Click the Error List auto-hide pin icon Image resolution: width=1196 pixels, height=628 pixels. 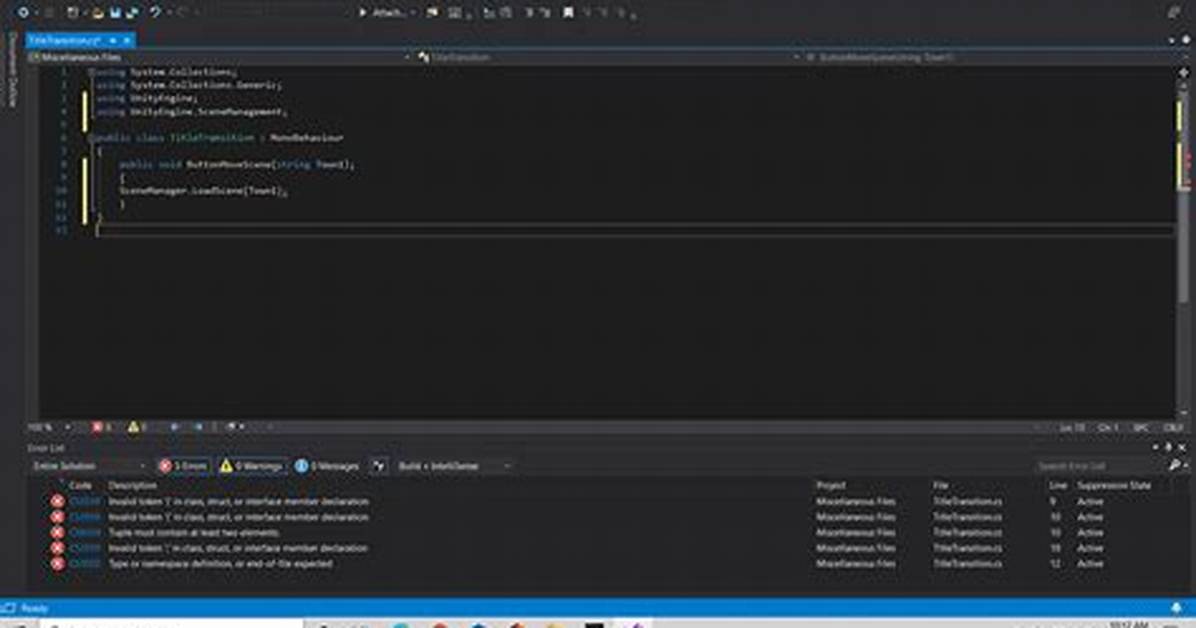tap(1169, 448)
